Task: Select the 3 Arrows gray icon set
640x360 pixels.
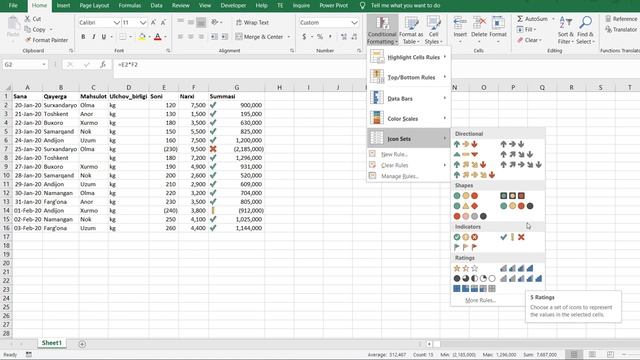Action: (512, 144)
